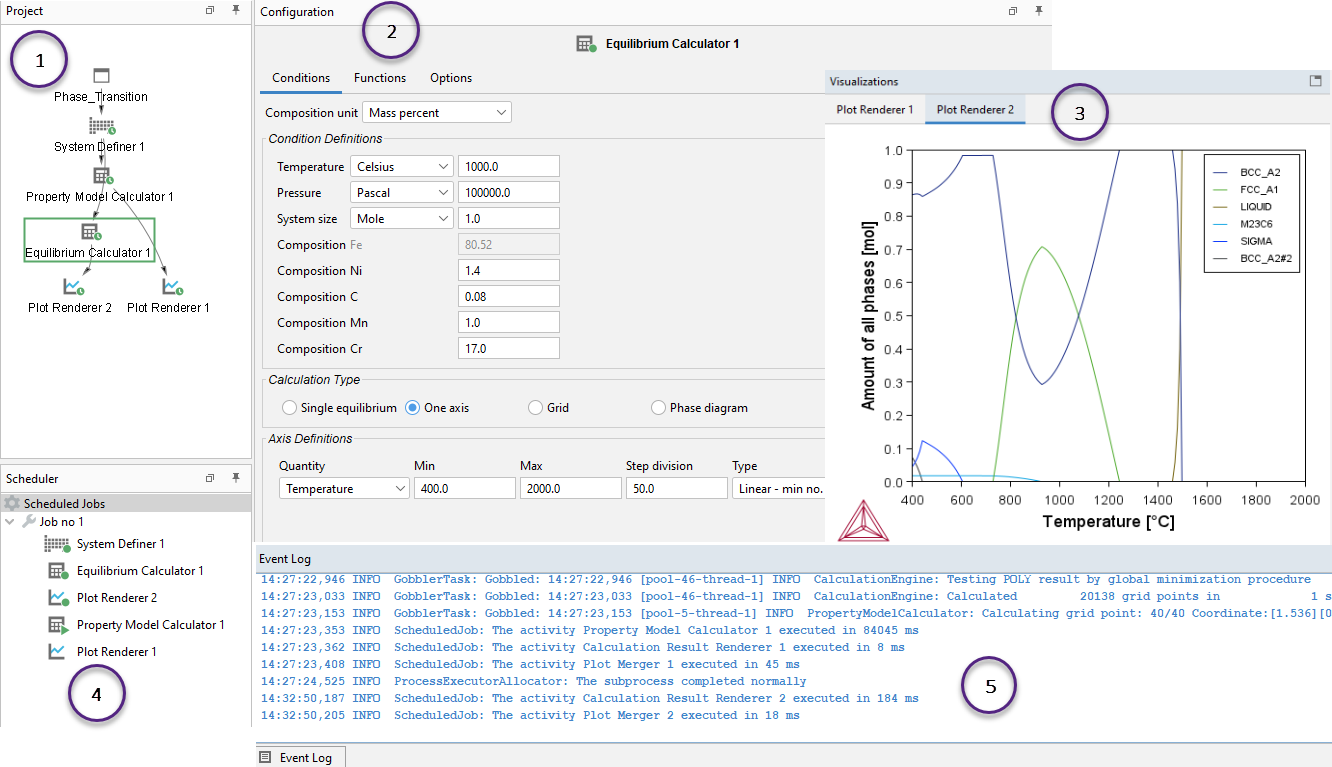Click Equilibrium Calculator 1 icon in Scheduler
The height and width of the screenshot is (767, 1332).
(x=57, y=571)
